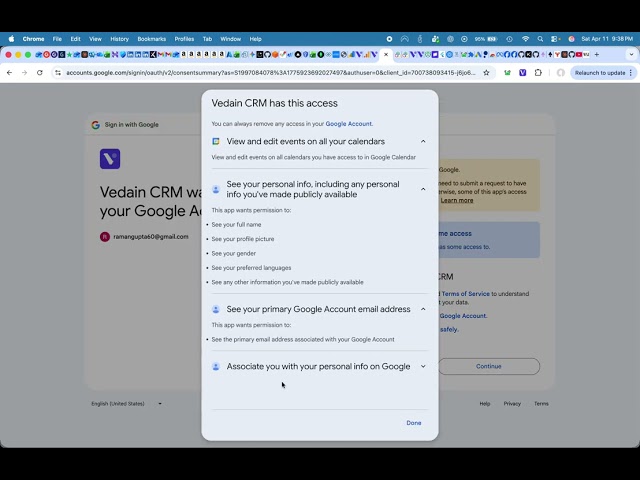The image size is (640, 480).
Task: Open the History menu
Action: point(120,39)
